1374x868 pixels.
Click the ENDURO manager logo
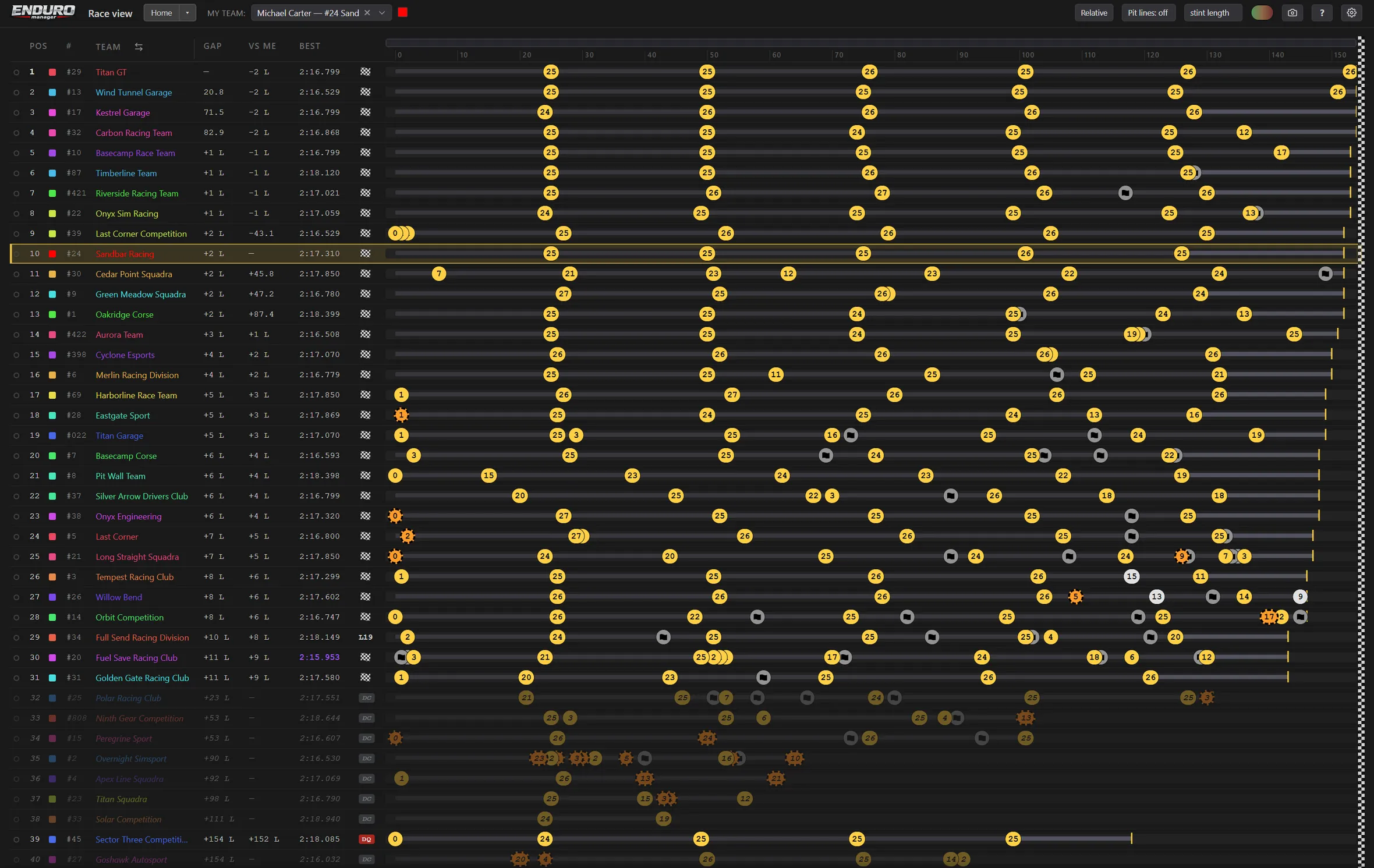[43, 12]
